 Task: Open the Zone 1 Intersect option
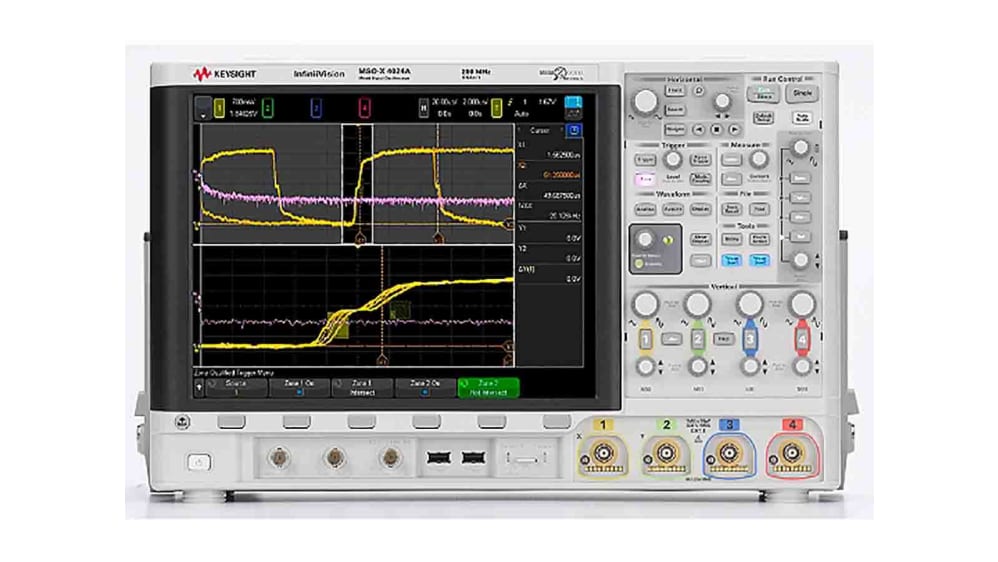point(363,388)
